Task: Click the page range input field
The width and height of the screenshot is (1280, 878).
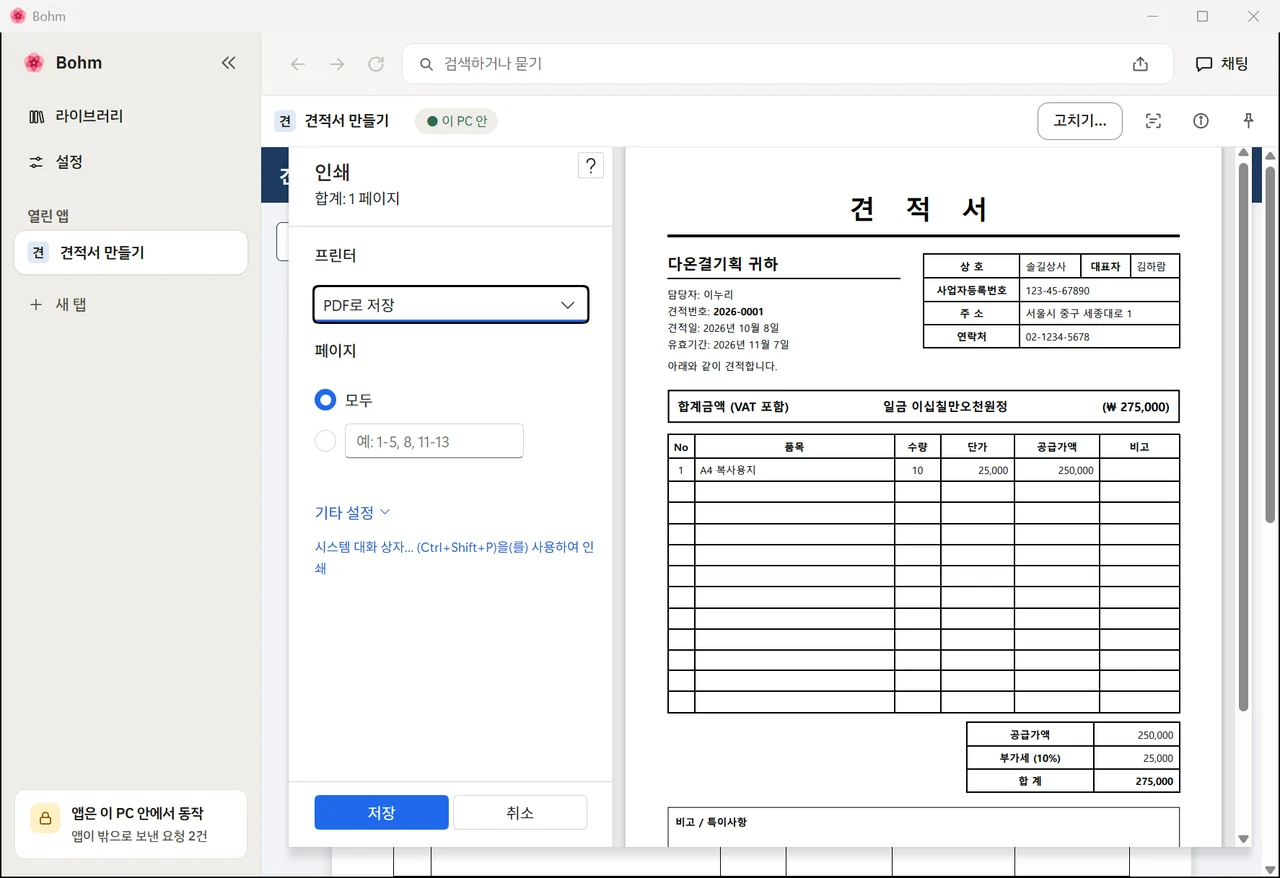Action: (x=434, y=441)
